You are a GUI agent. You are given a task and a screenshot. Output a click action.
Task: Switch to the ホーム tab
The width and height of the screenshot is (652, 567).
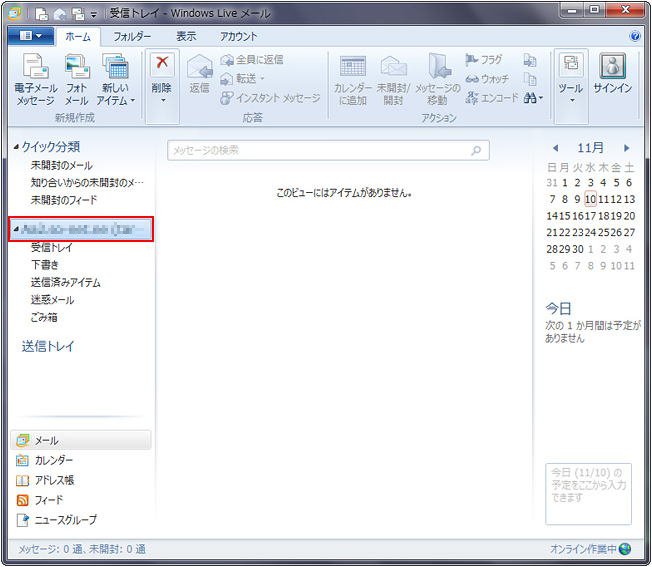tap(78, 37)
